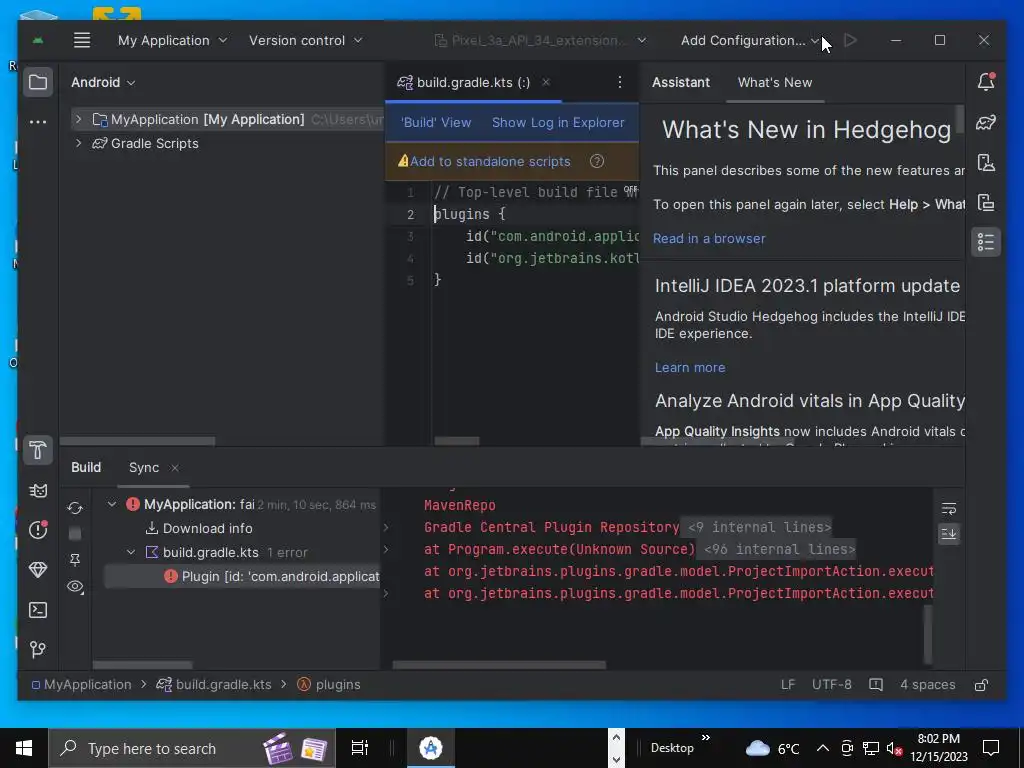Click the Run green play button
The height and width of the screenshot is (768, 1024).
(850, 40)
